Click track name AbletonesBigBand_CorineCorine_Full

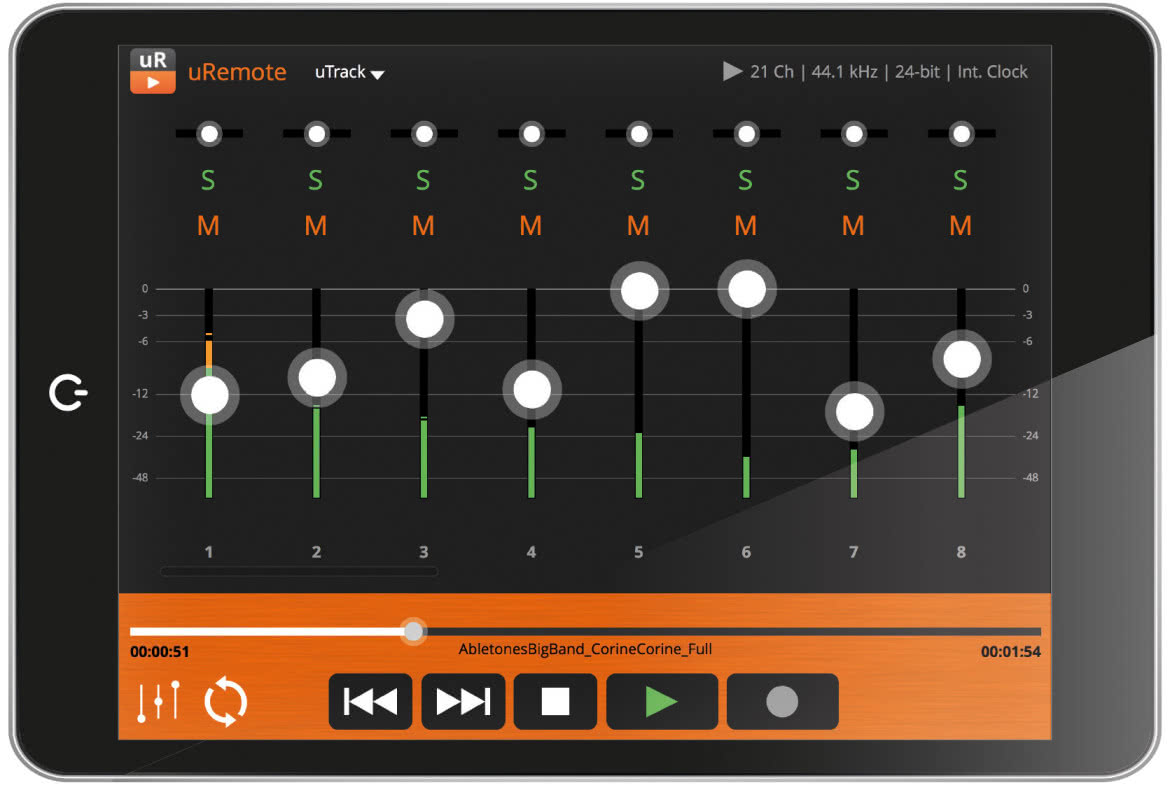pyautogui.click(x=585, y=649)
